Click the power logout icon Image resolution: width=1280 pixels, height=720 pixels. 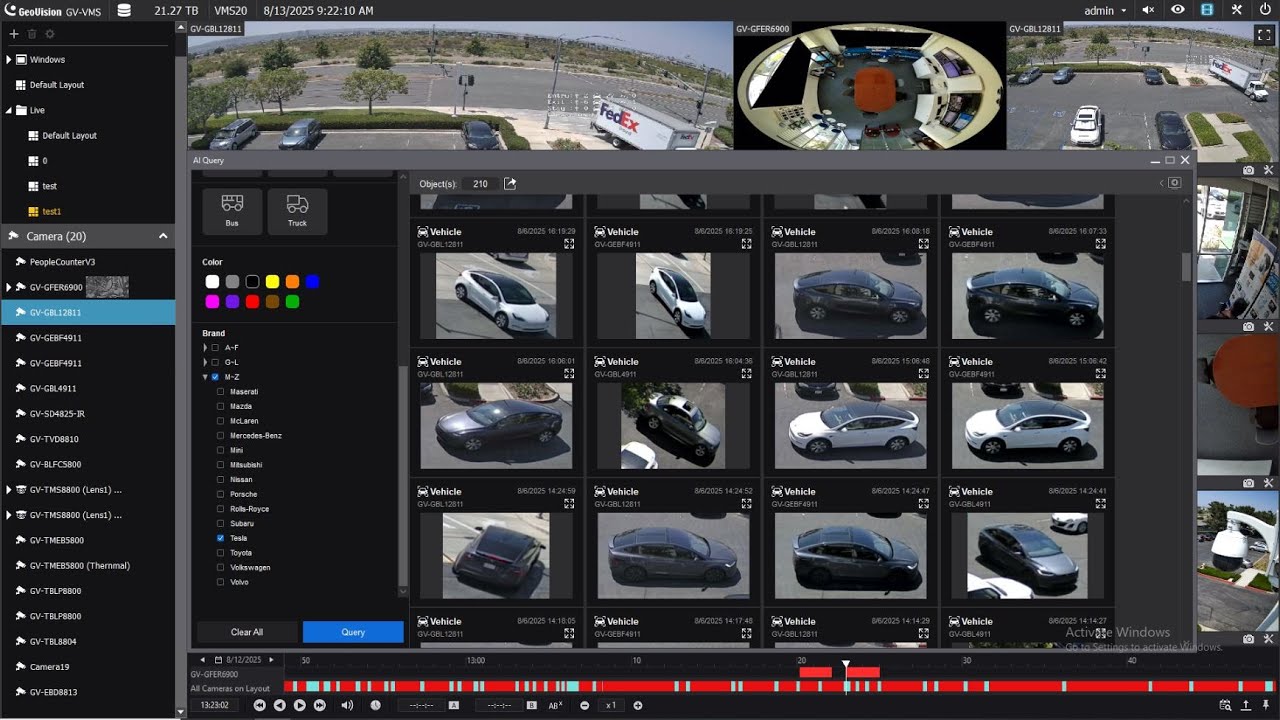point(1265,10)
